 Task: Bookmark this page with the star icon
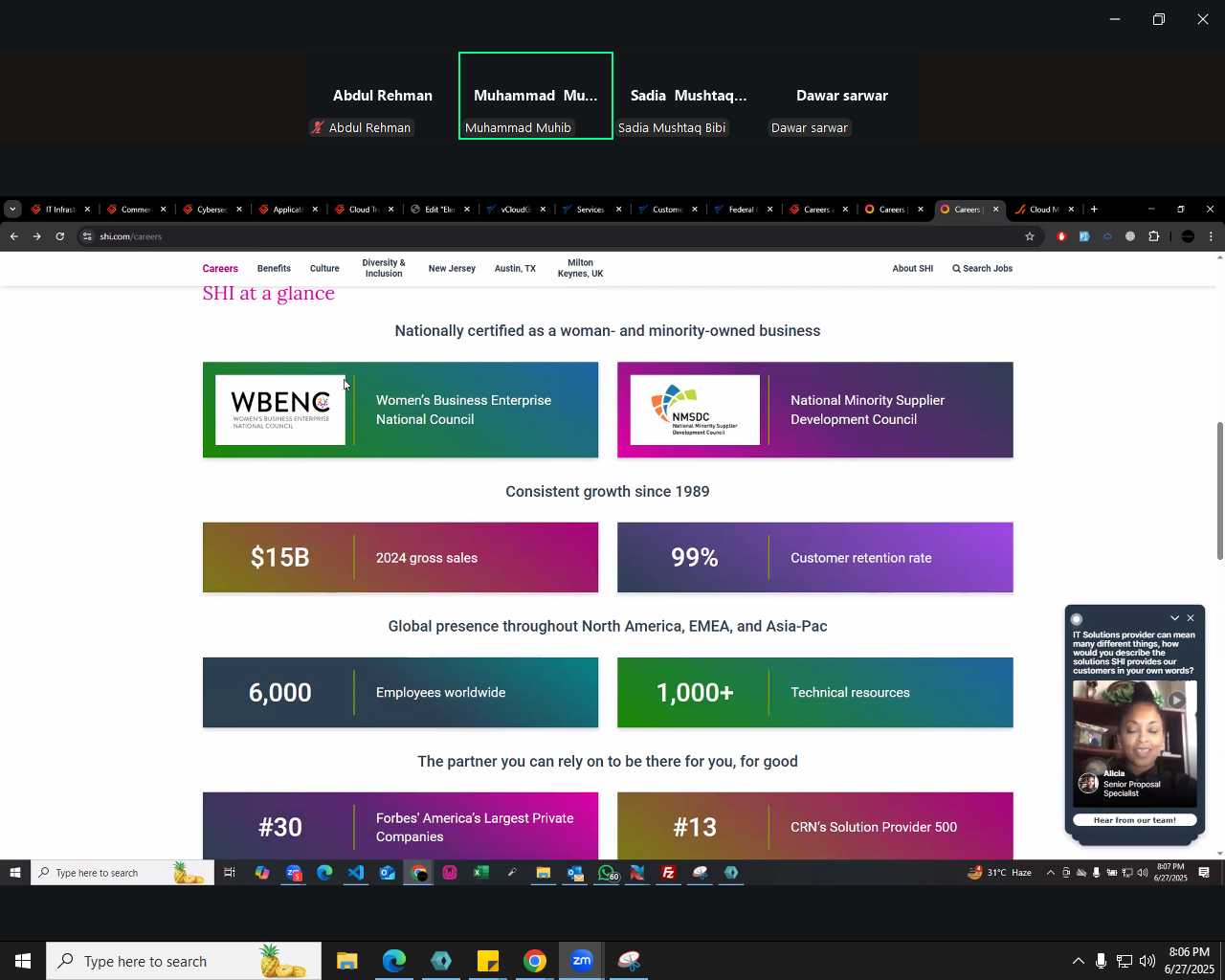click(1030, 236)
